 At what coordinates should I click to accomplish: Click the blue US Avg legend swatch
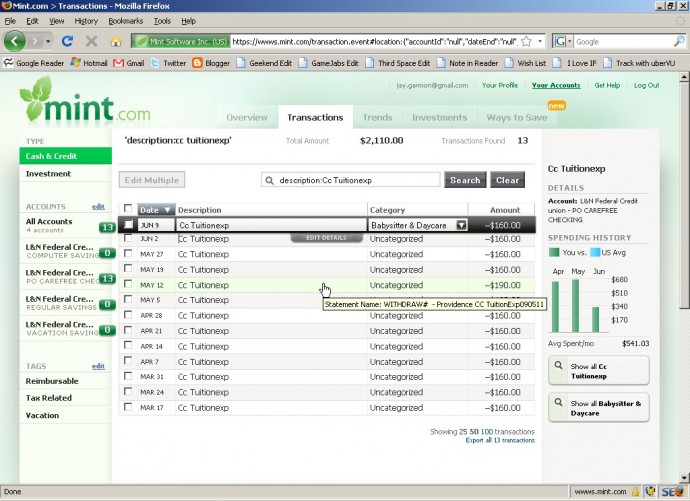click(595, 252)
